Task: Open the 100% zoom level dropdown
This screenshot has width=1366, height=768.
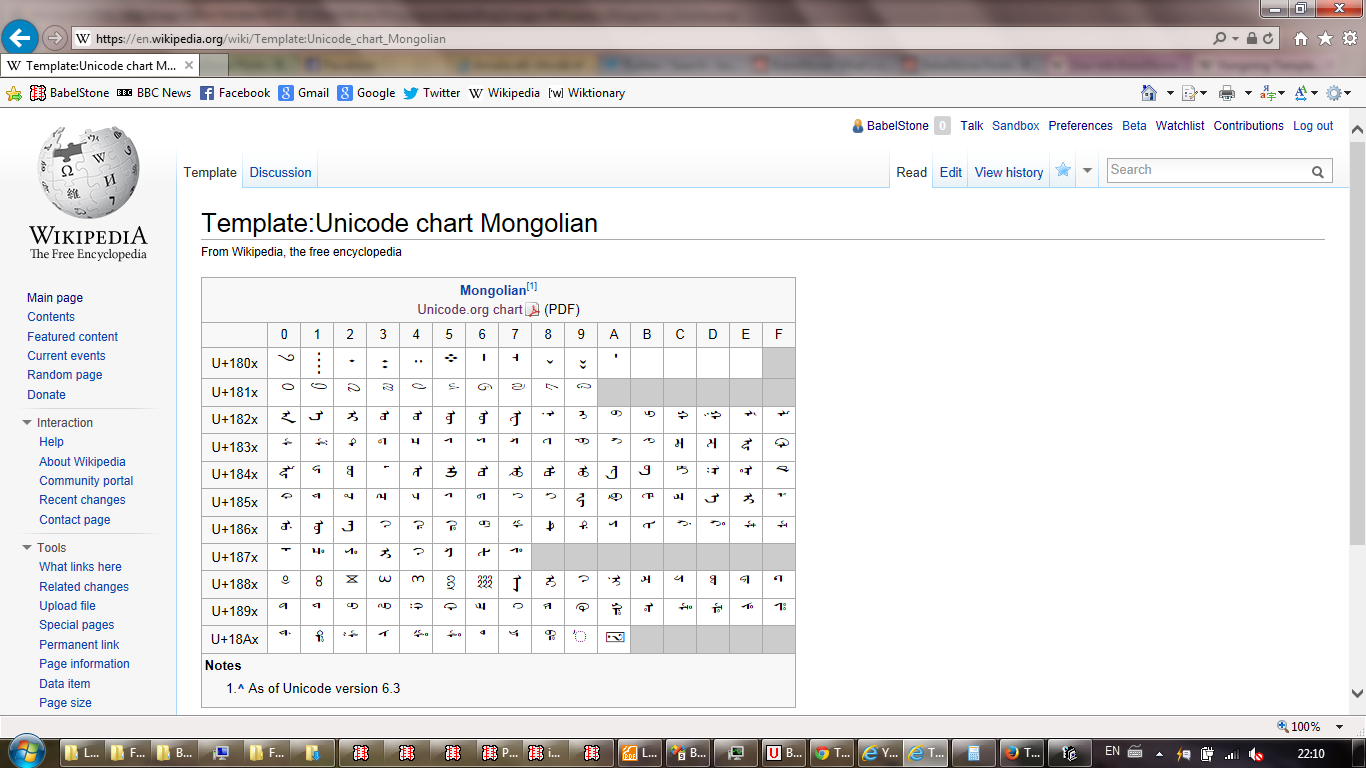Action: point(1341,727)
